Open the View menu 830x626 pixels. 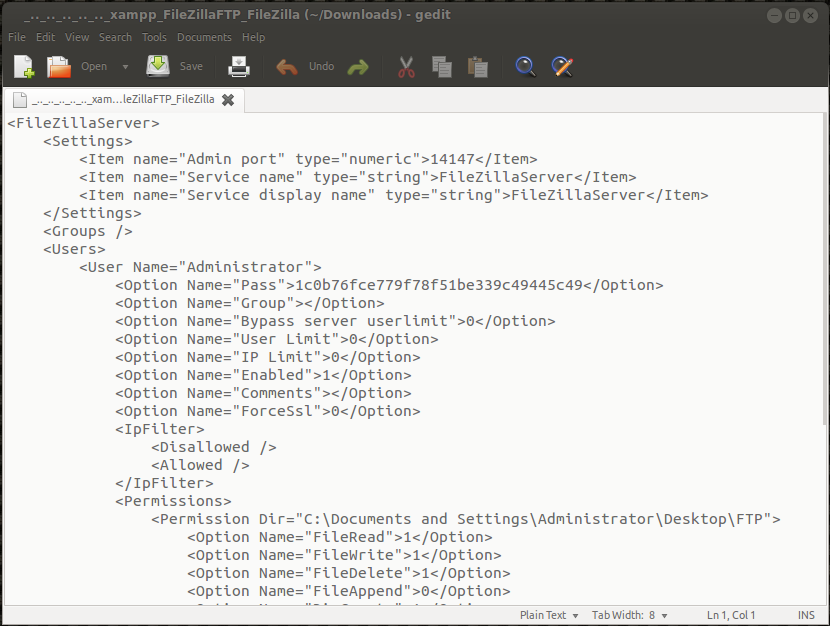tap(77, 37)
